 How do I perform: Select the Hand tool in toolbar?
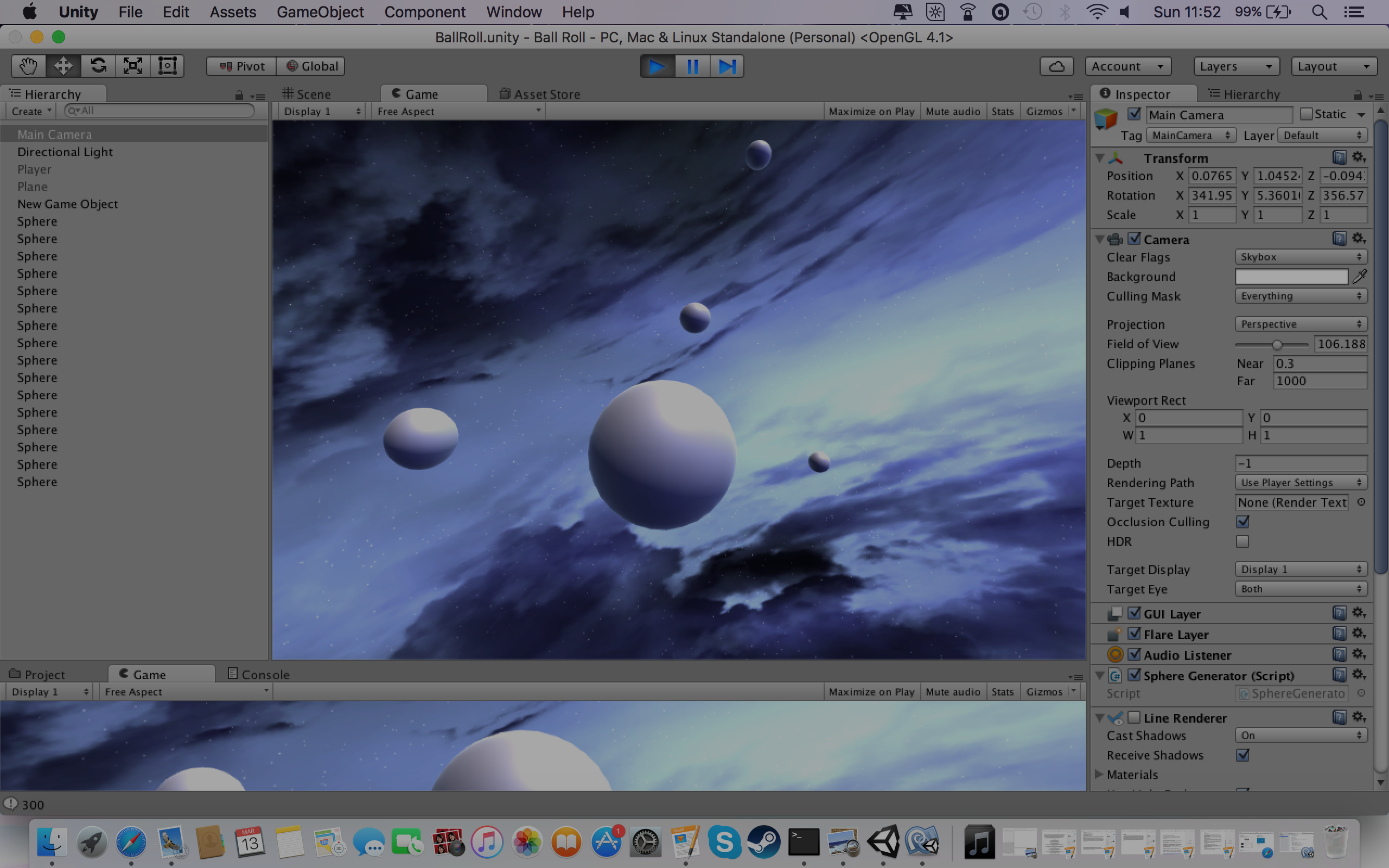[28, 66]
